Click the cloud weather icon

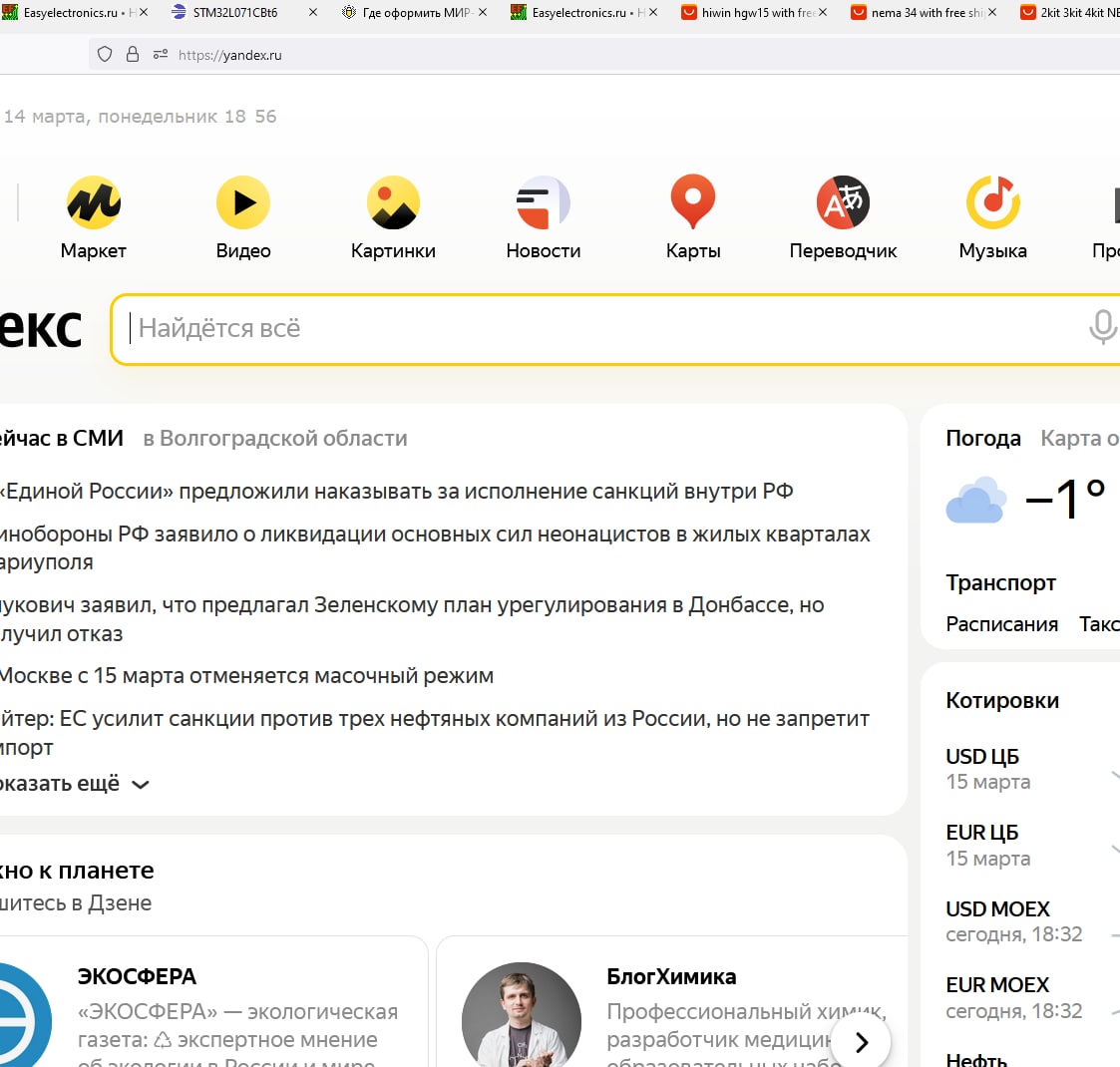[x=975, y=500]
